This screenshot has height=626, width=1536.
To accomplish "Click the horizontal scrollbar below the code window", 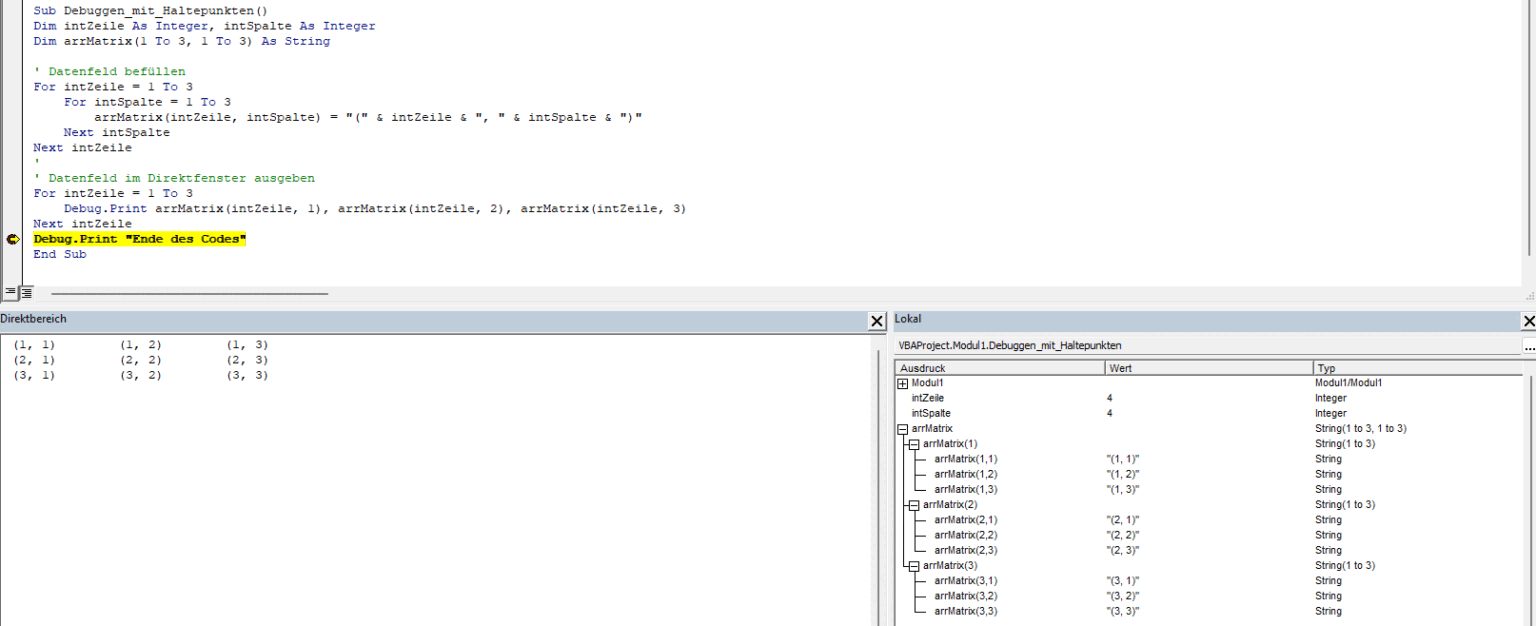I will (190, 293).
